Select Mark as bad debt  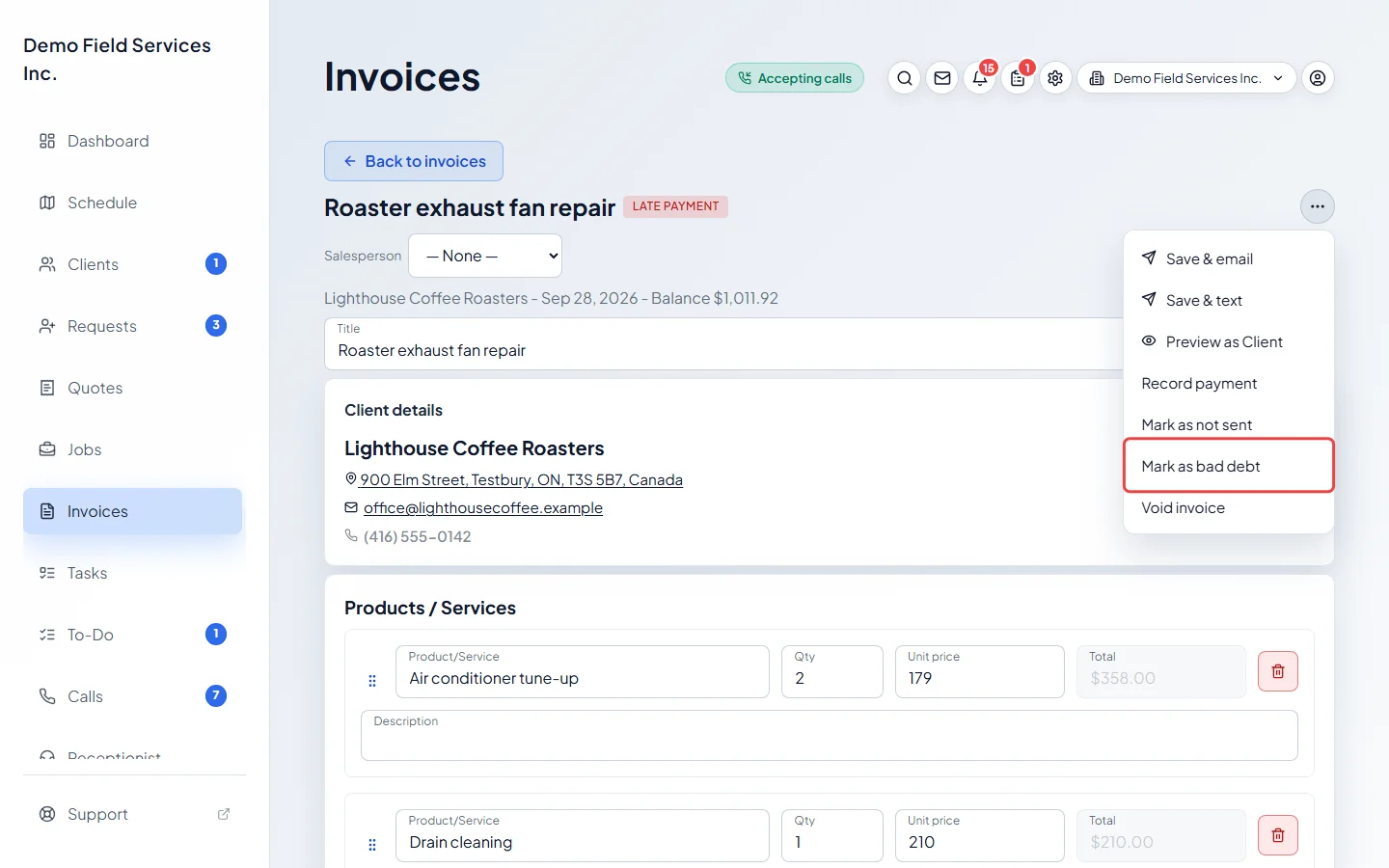[x=1229, y=466]
